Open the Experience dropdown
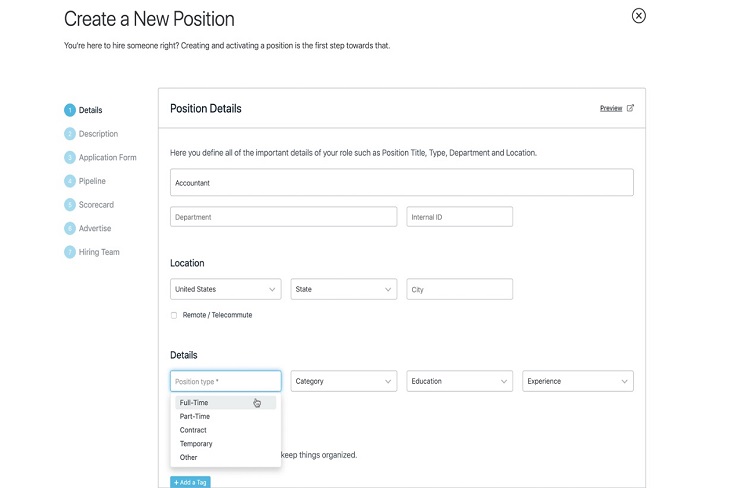The width and height of the screenshot is (750, 488). pyautogui.click(x=578, y=381)
